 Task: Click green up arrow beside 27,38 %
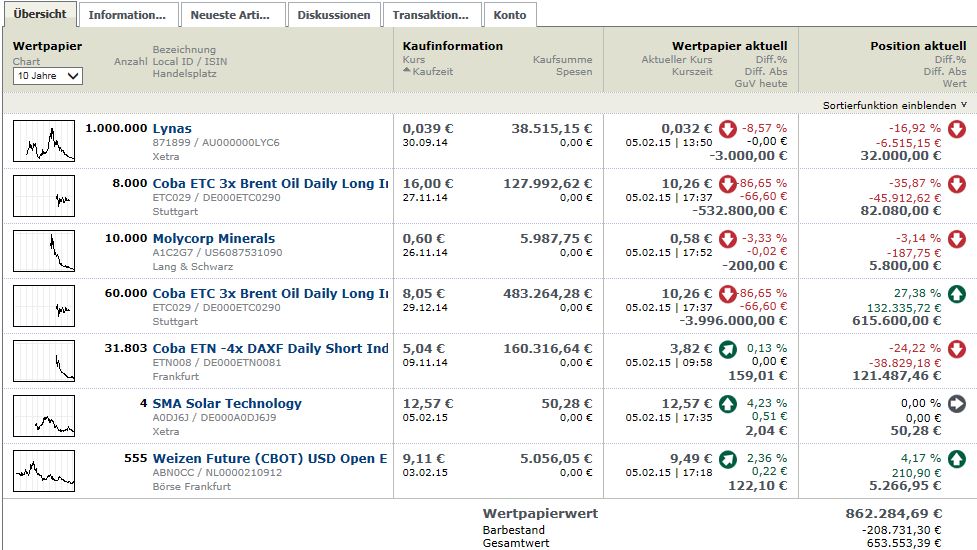pyautogui.click(x=957, y=294)
